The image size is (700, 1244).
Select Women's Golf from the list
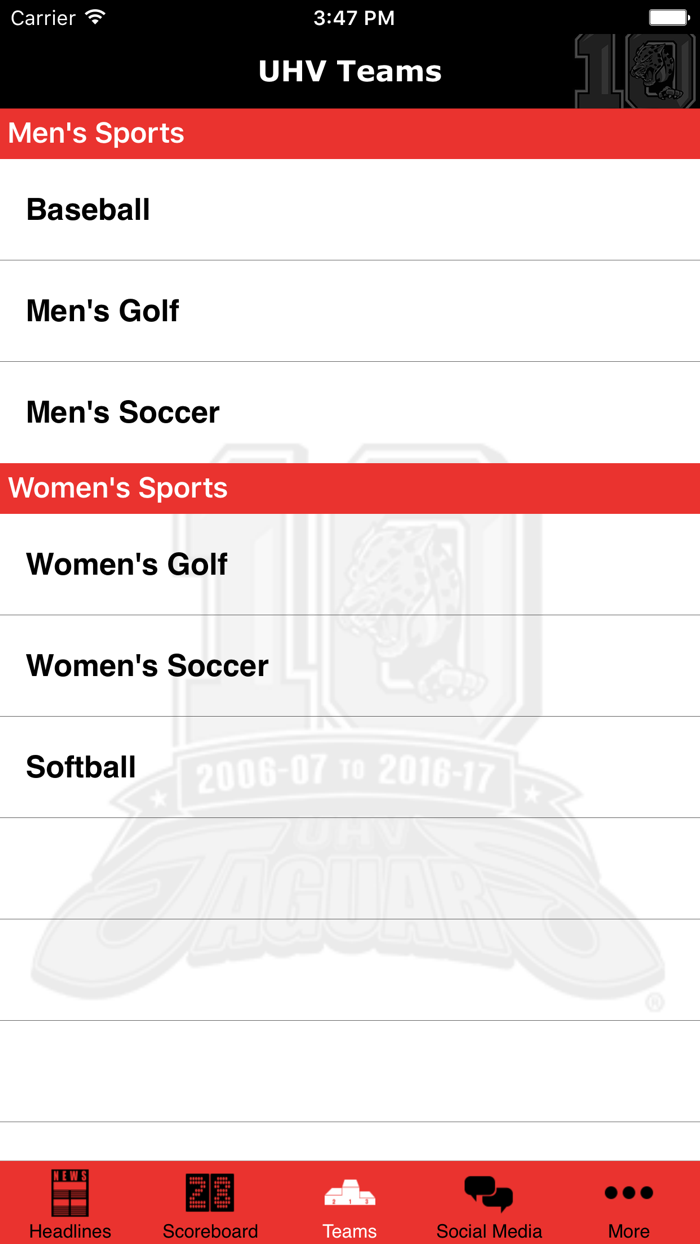[x=350, y=564]
